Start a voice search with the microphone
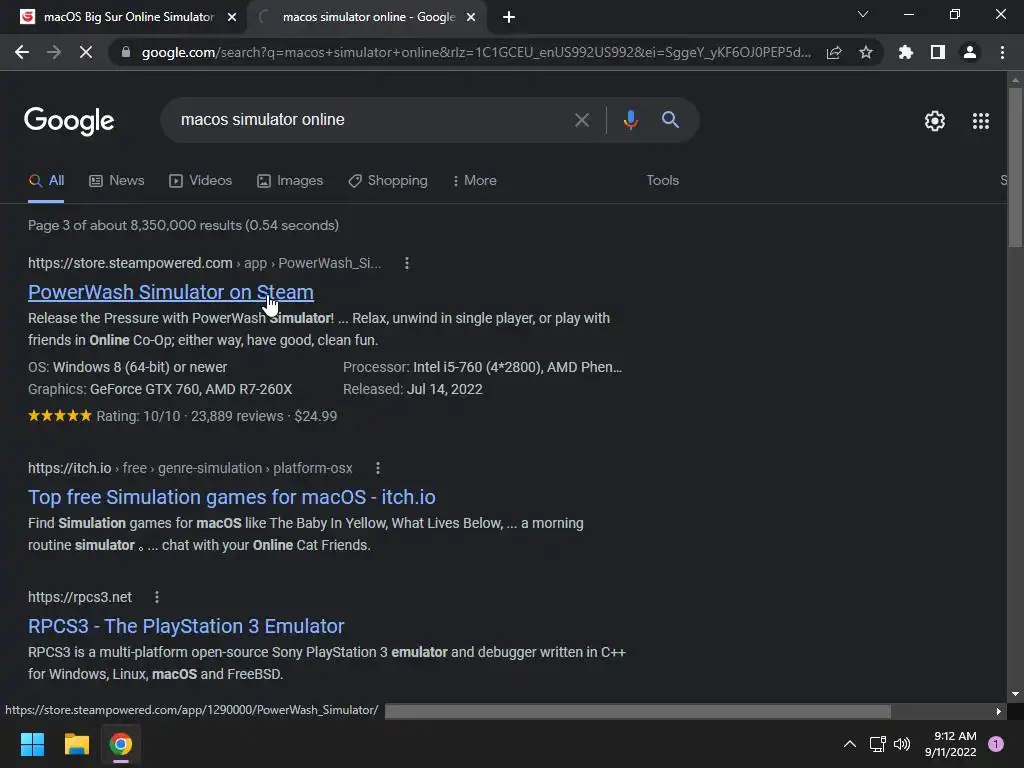This screenshot has width=1024, height=768. click(x=630, y=120)
